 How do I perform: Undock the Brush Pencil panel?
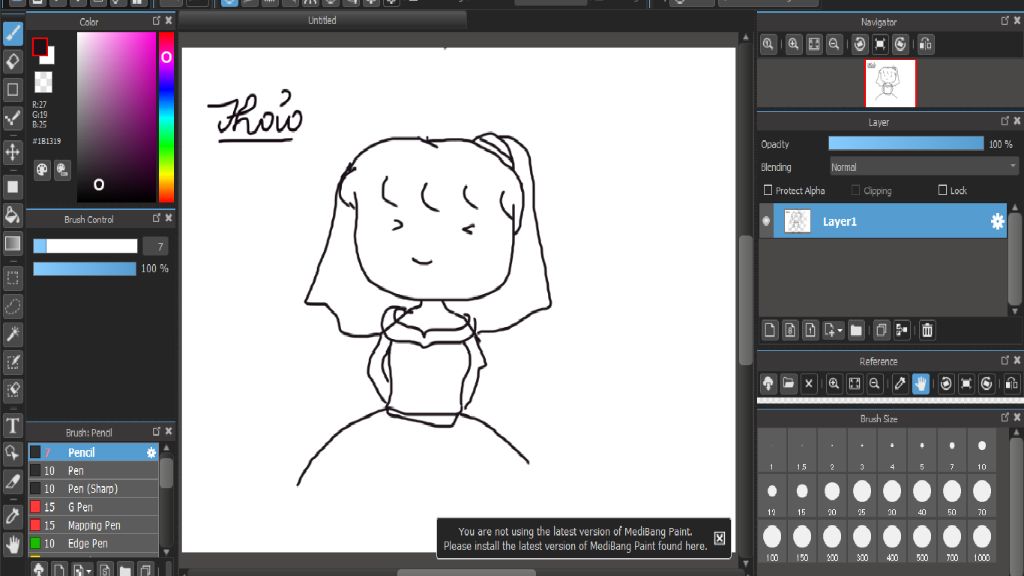pos(157,432)
